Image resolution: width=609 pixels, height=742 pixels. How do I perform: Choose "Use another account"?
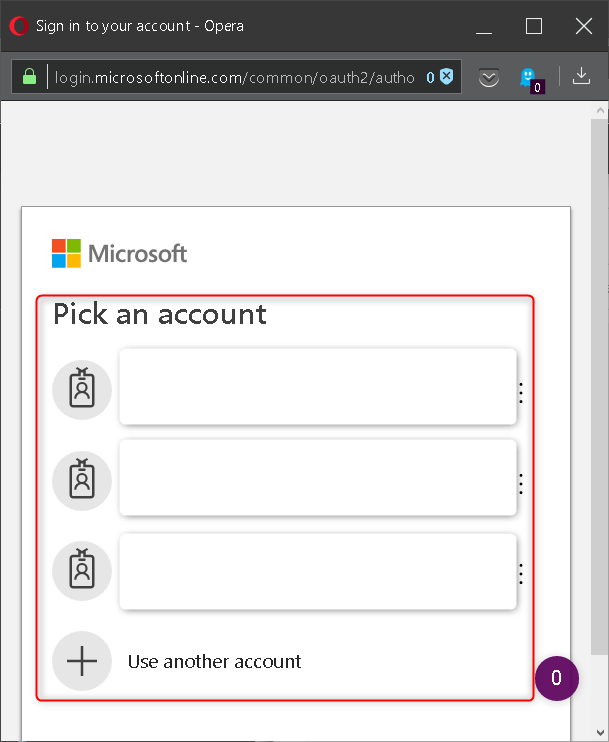[x=214, y=661]
